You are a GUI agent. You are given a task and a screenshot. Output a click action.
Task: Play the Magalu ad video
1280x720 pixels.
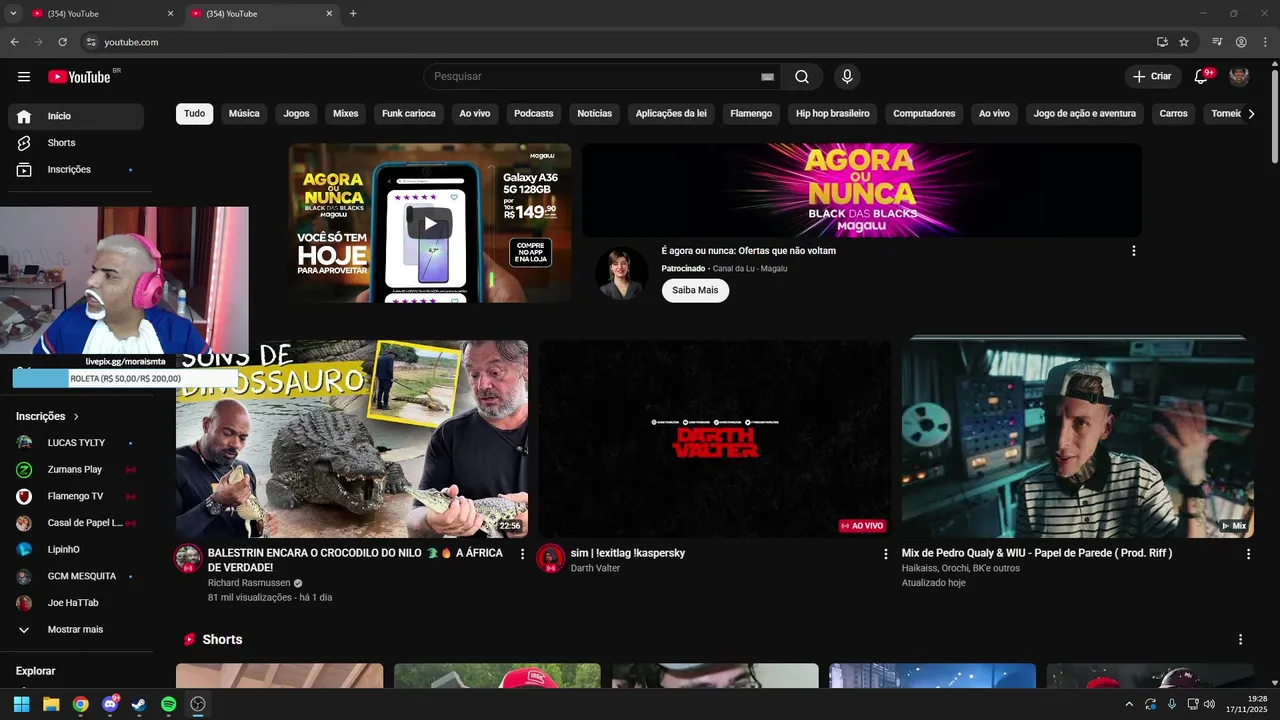click(428, 223)
